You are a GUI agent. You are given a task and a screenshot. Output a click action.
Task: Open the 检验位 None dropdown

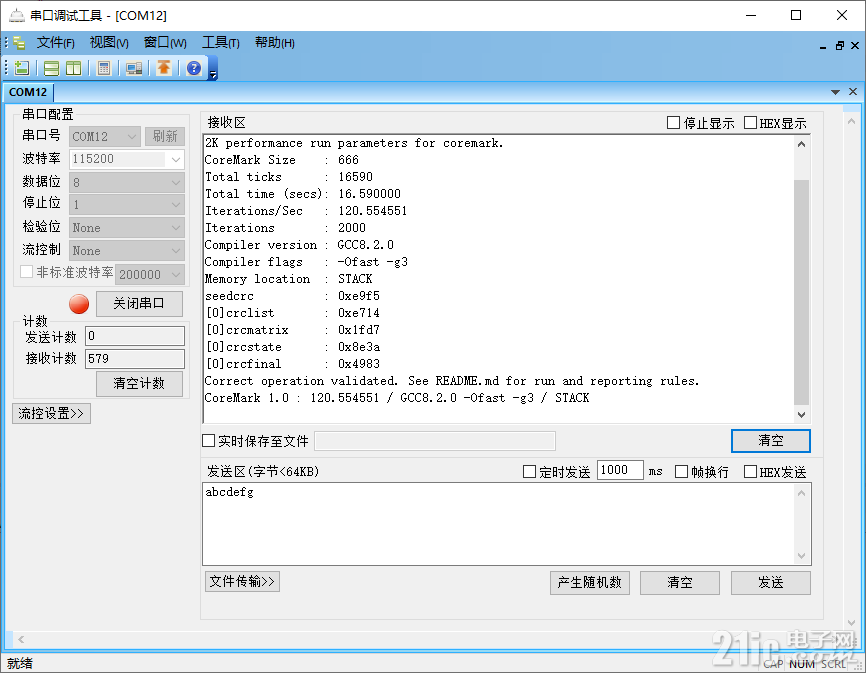point(126,227)
